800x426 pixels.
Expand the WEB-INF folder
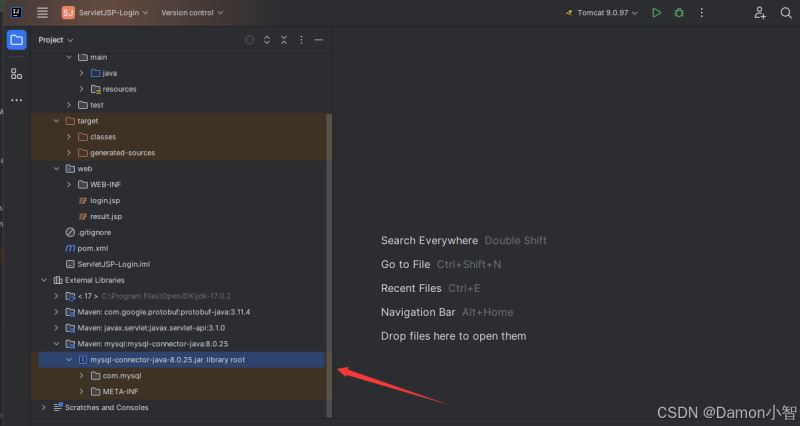click(x=70, y=184)
